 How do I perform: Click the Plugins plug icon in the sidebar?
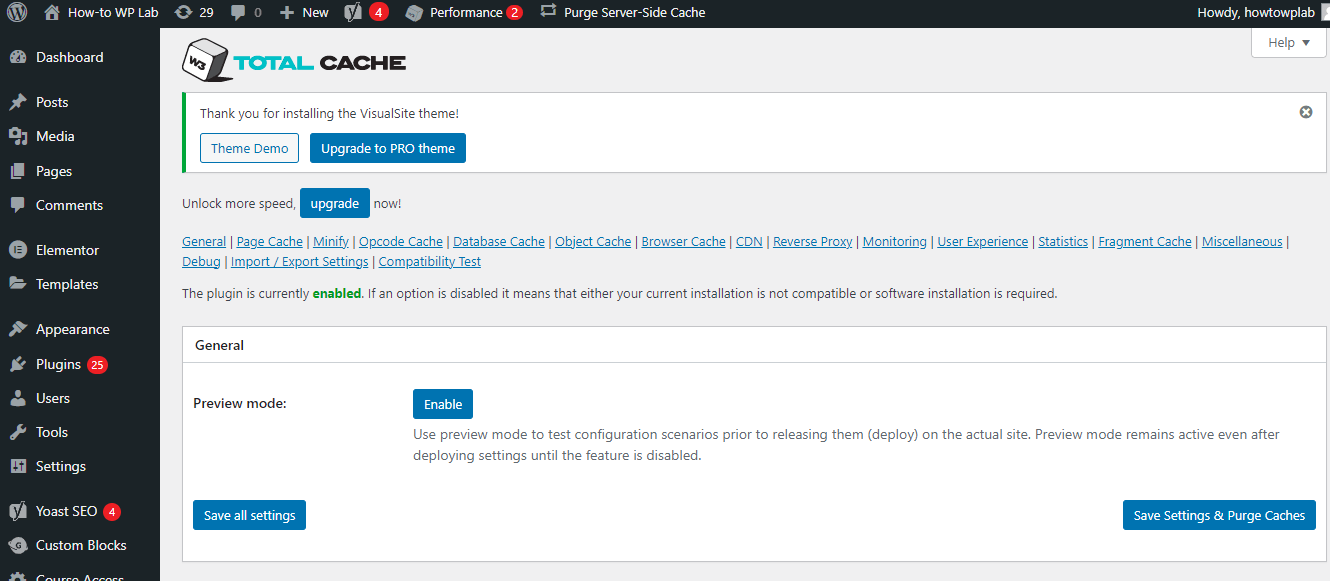18,364
